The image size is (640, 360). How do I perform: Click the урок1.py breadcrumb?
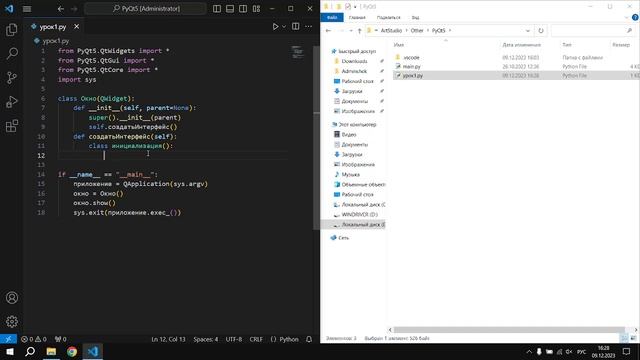pos(56,41)
